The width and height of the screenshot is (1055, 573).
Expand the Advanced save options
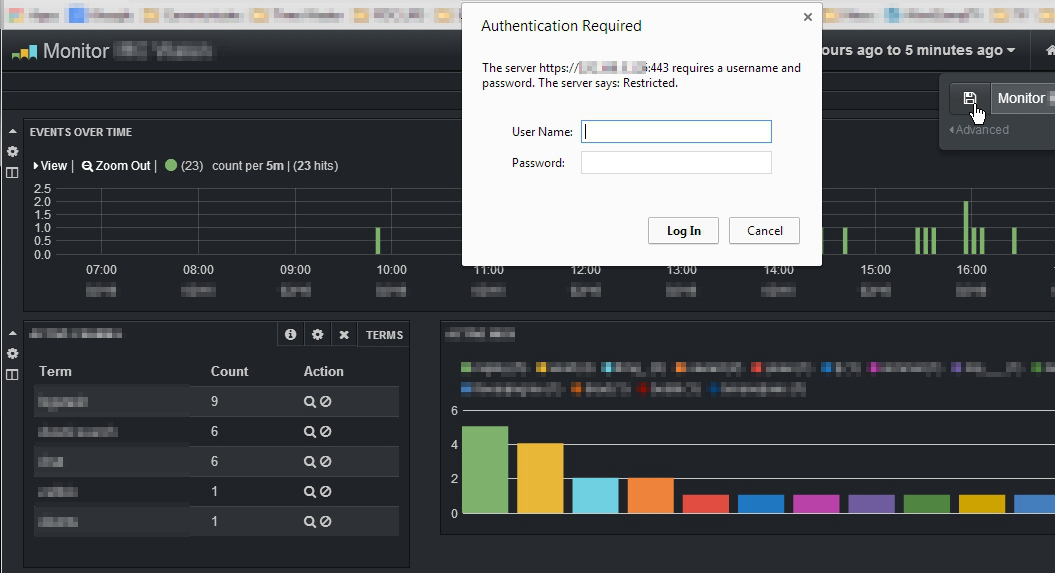click(x=979, y=130)
